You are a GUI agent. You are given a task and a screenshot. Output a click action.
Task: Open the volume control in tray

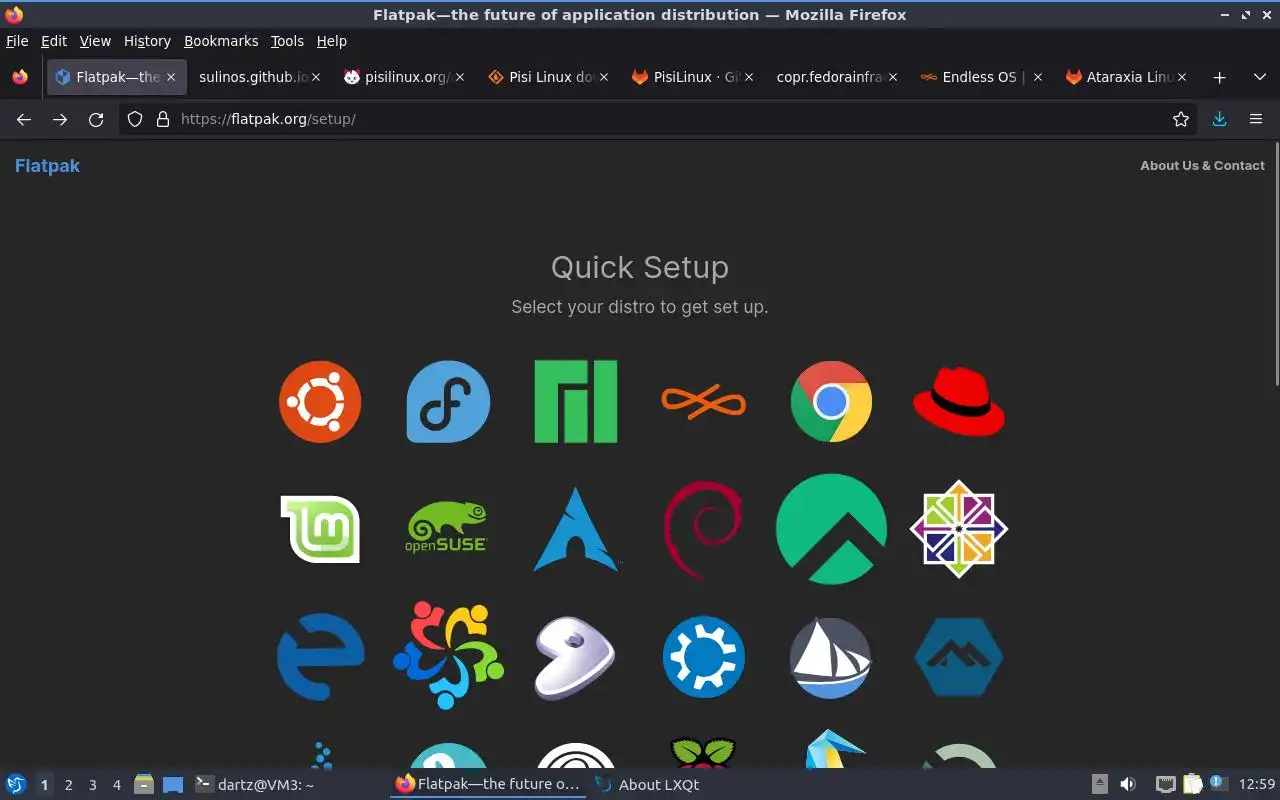pos(1128,784)
